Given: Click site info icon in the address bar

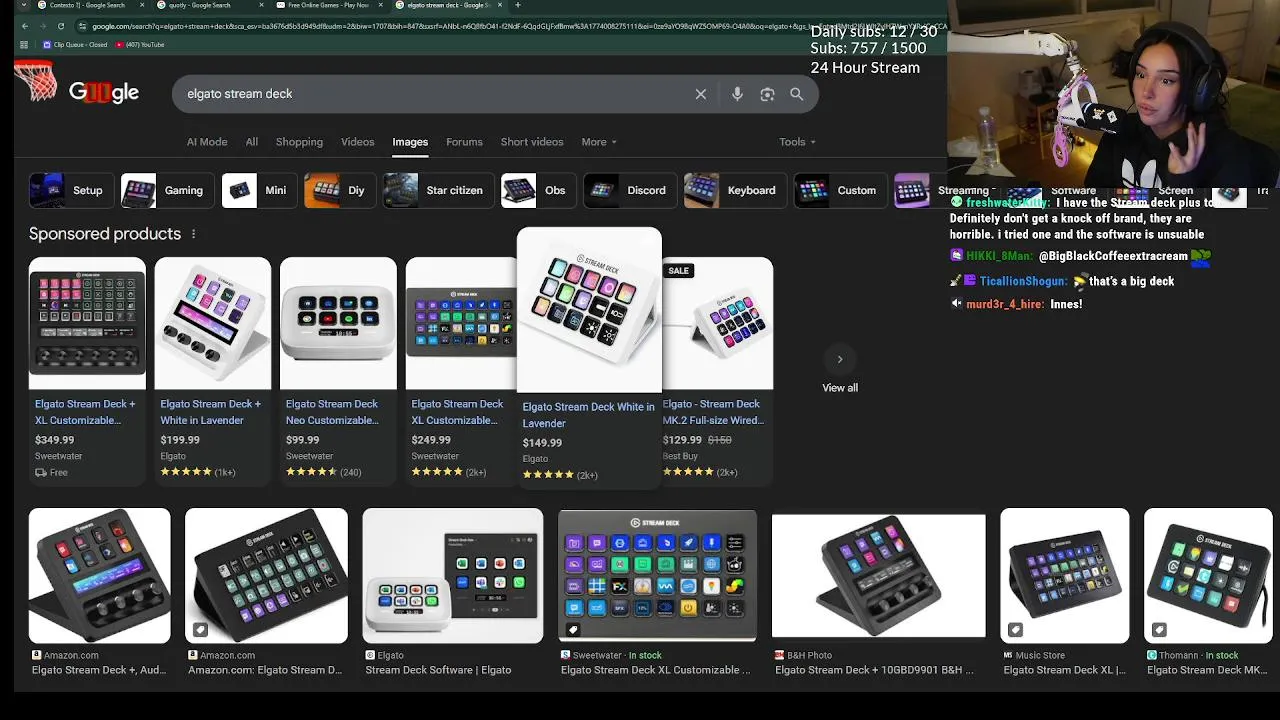Looking at the screenshot, I should (82, 26).
